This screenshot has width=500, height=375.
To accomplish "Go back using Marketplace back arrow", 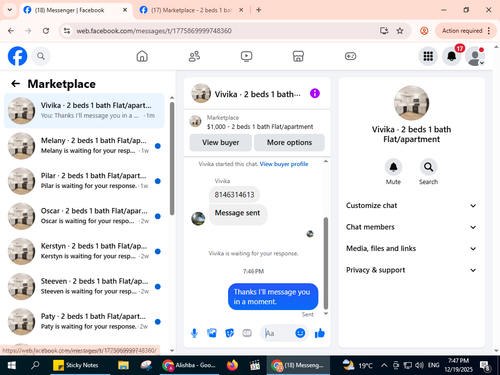I will [x=15, y=84].
